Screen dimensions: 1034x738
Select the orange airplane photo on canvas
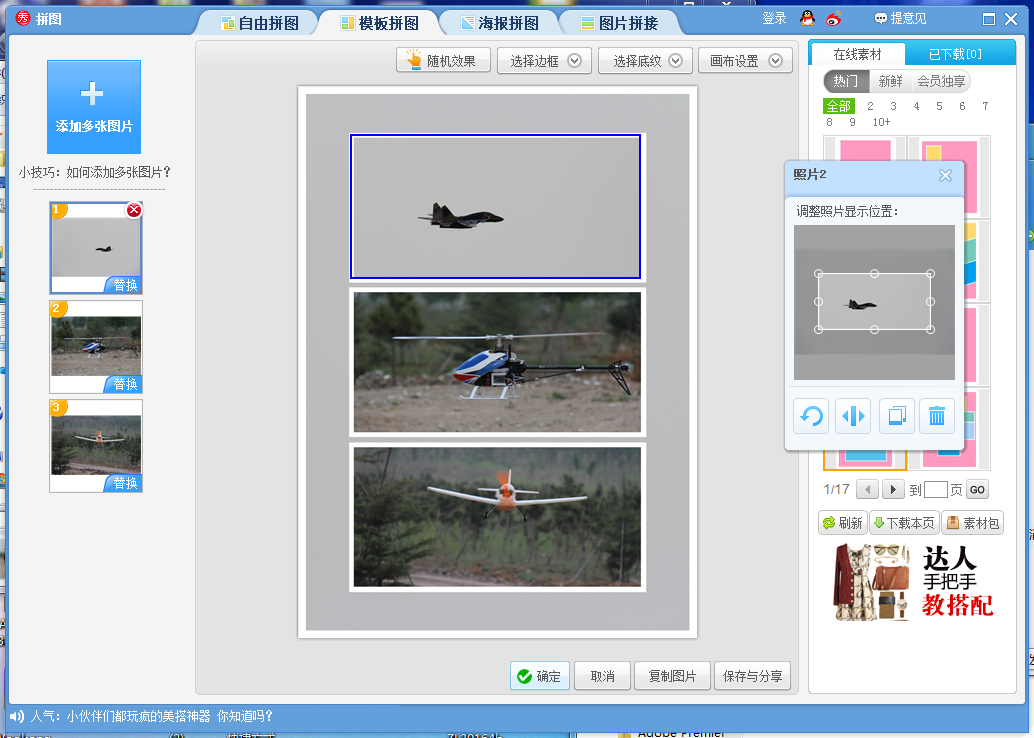point(497,517)
